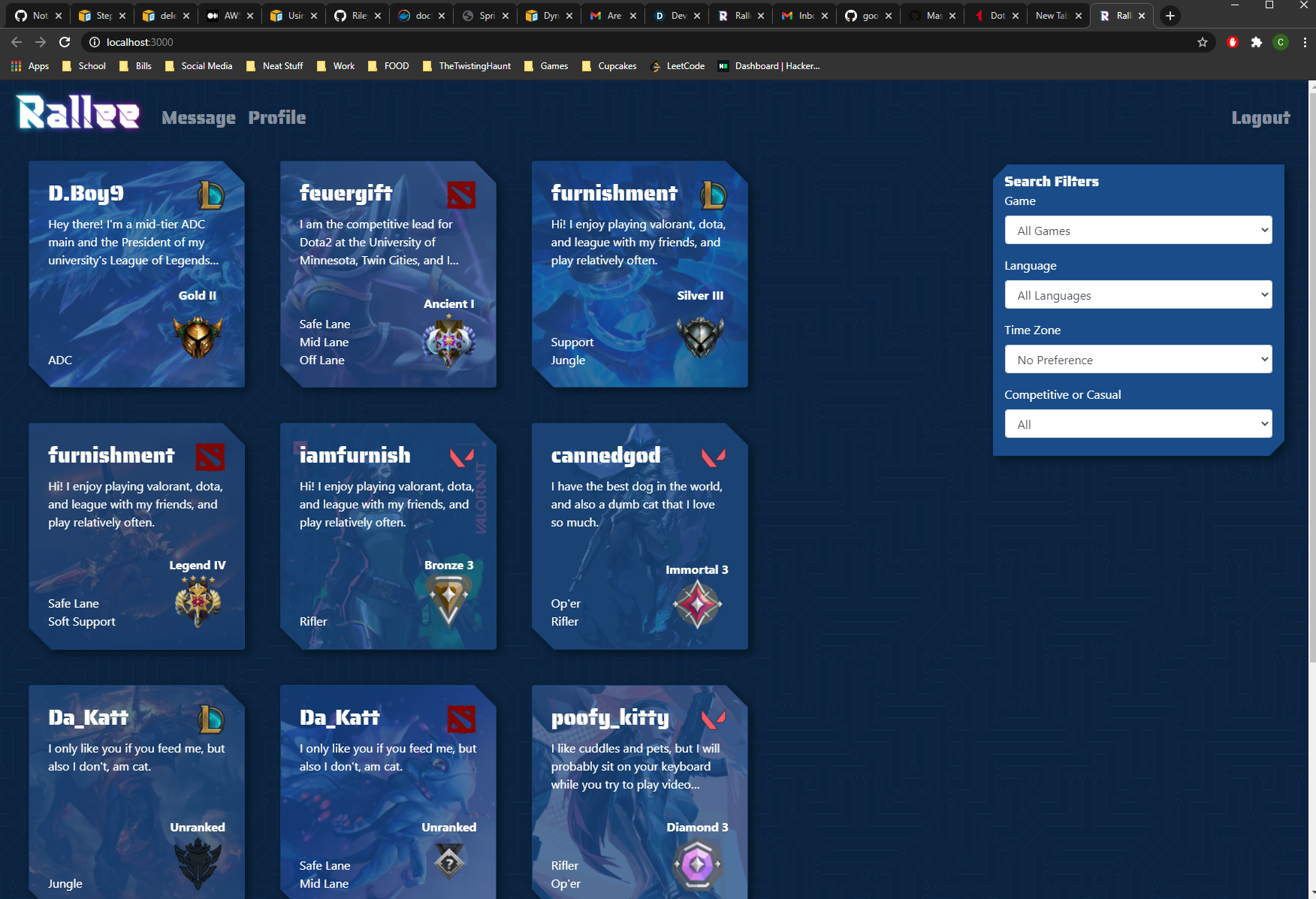
Task: View site information for localhost:3000
Action: pyautogui.click(x=95, y=42)
